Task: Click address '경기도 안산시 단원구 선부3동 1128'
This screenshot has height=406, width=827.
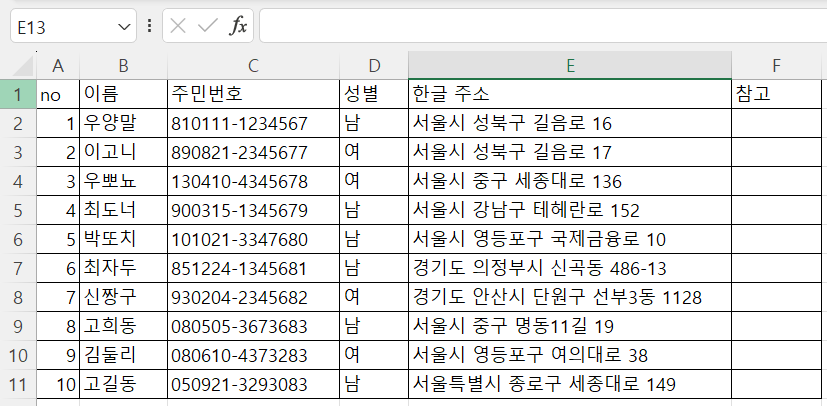Action: 570,297
